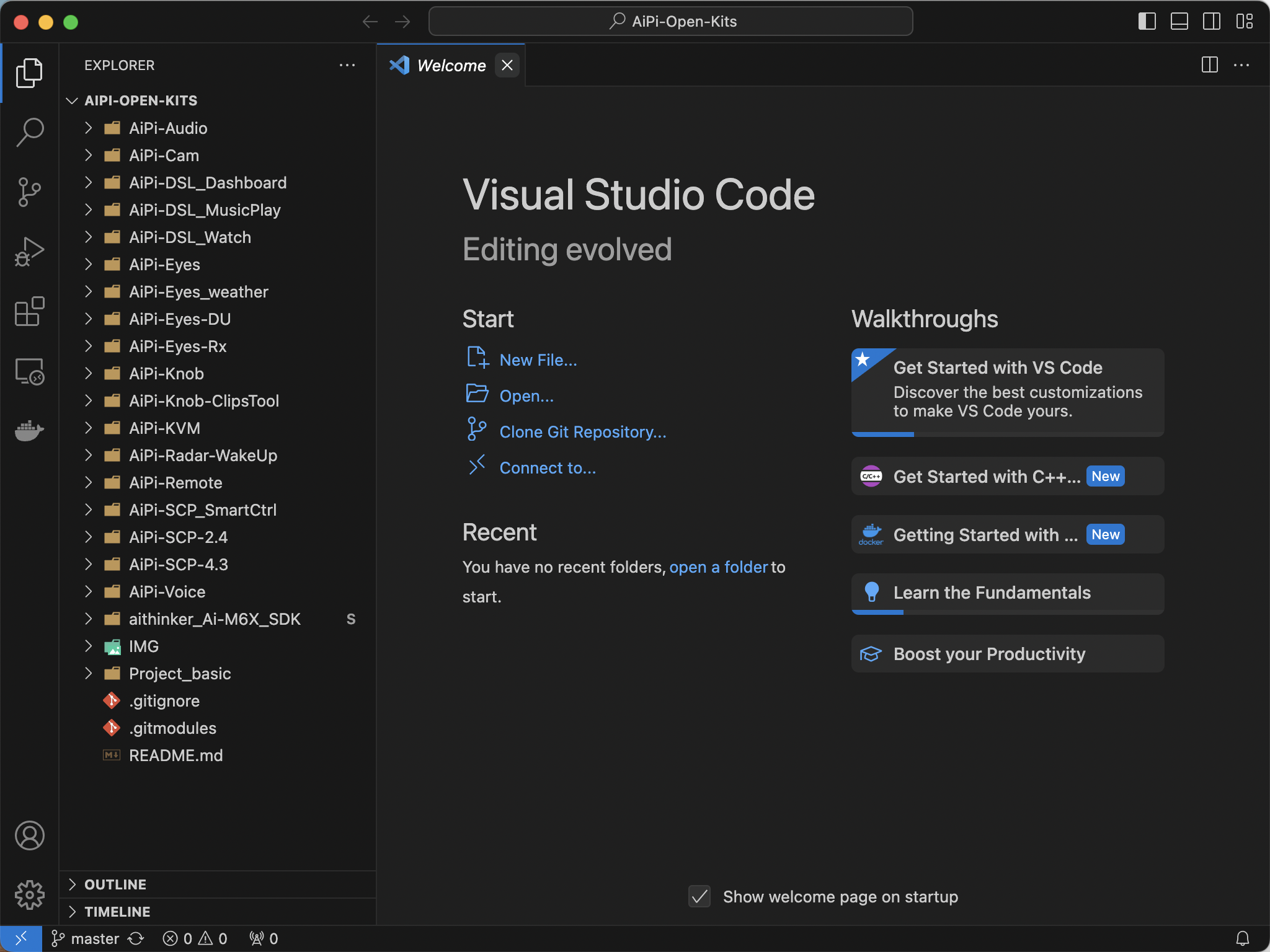Viewport: 1270px width, 952px height.
Task: Select the AiPi-Radar-WakeUp folder
Action: pos(218,455)
